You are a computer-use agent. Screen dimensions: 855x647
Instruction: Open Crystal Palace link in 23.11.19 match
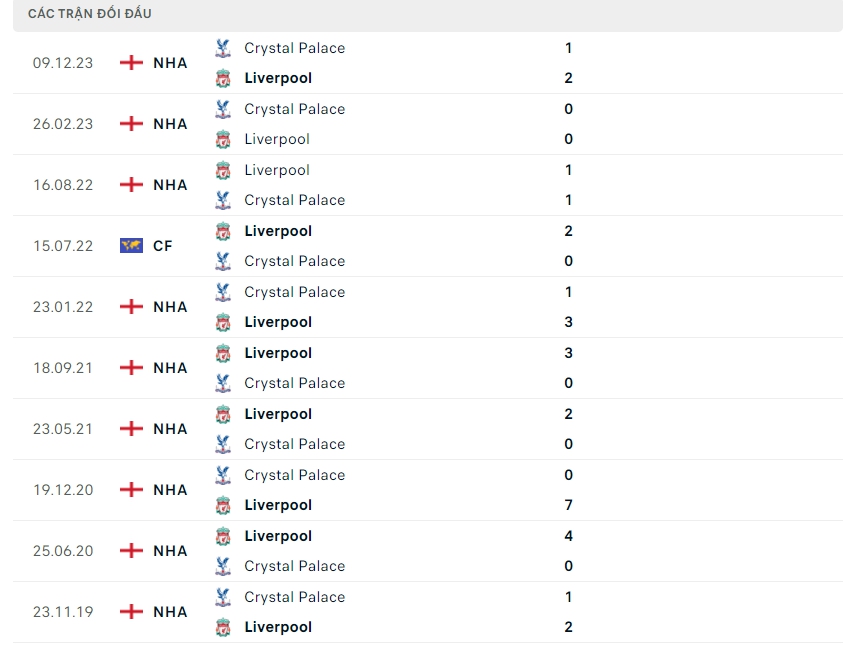(294, 597)
